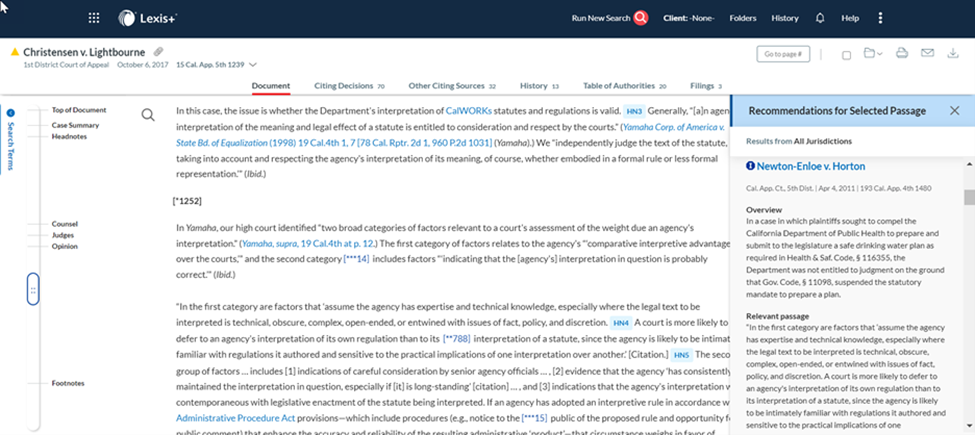Tick the document selection checkbox

[846, 55]
